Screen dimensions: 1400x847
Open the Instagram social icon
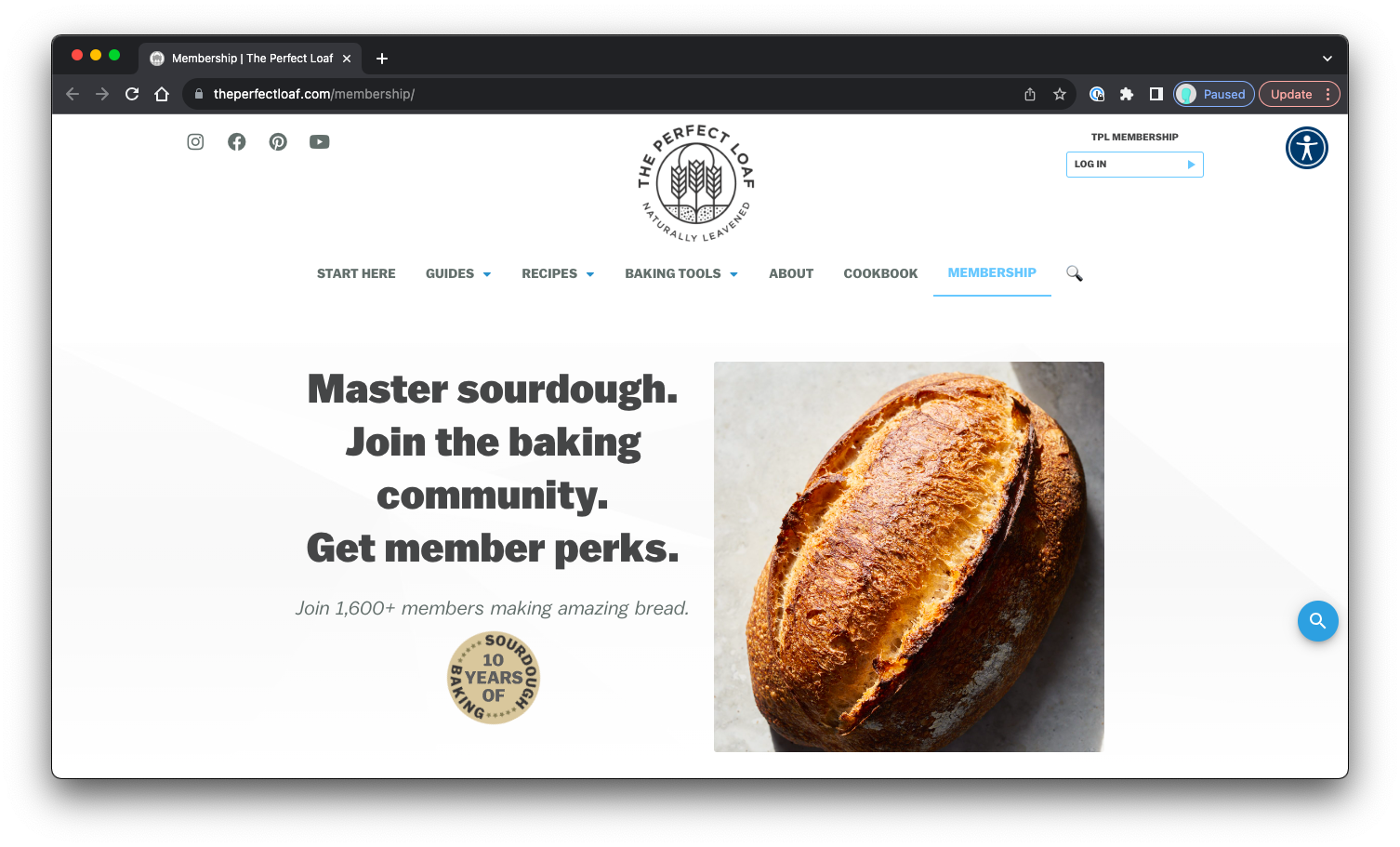(195, 141)
